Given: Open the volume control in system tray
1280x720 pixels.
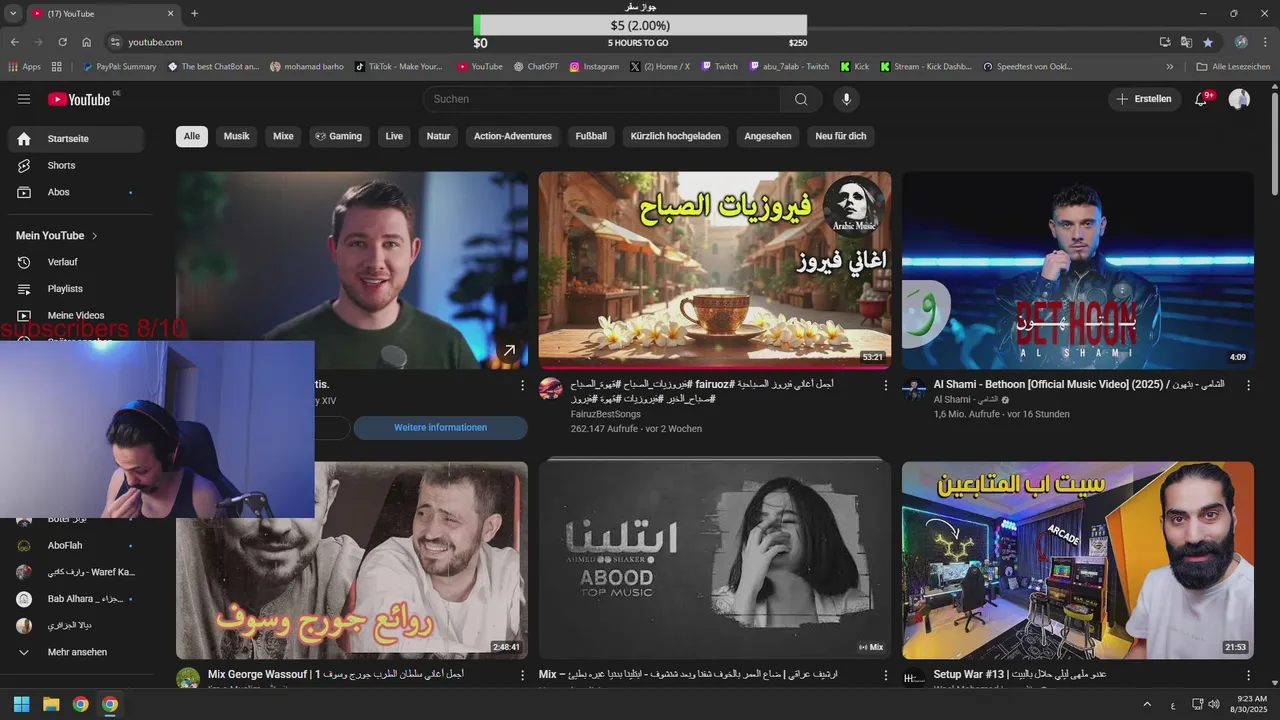Looking at the screenshot, I should coord(1214,704).
